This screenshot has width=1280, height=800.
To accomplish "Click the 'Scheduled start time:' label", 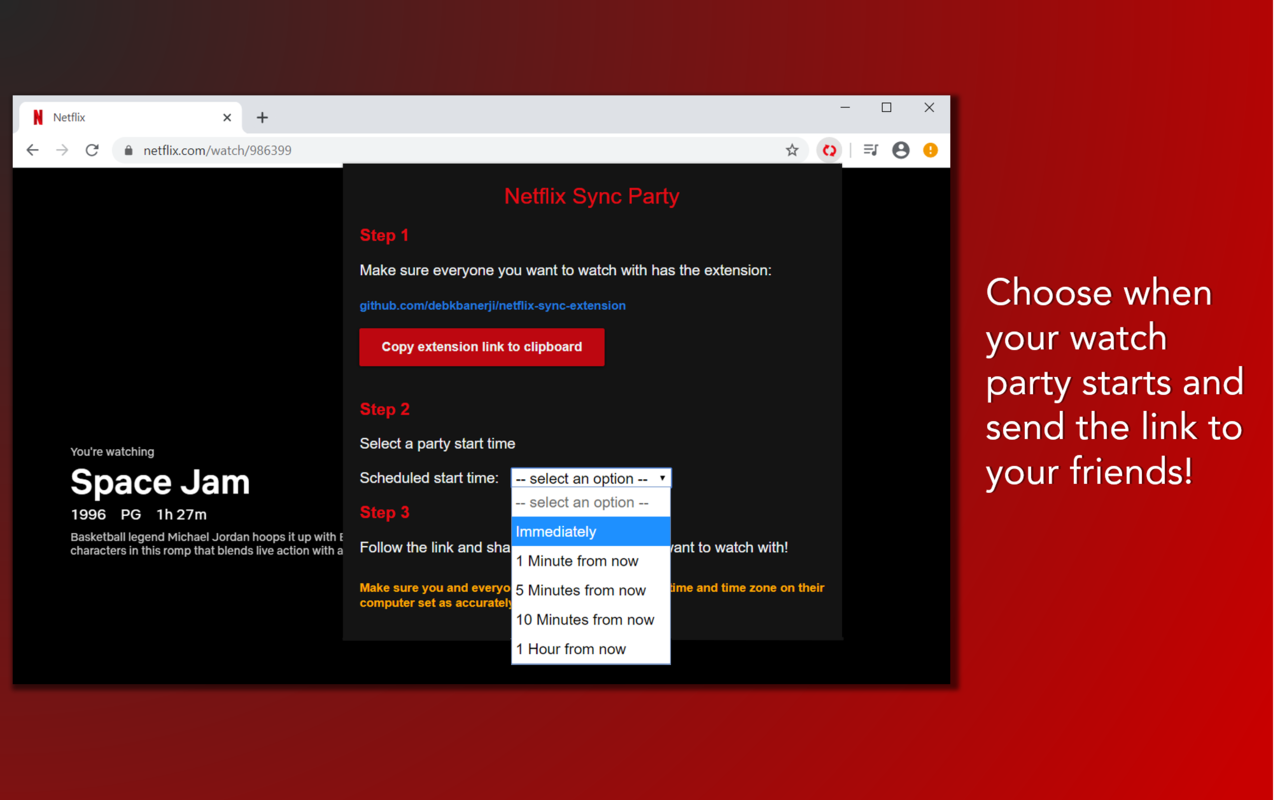I will pos(429,478).
